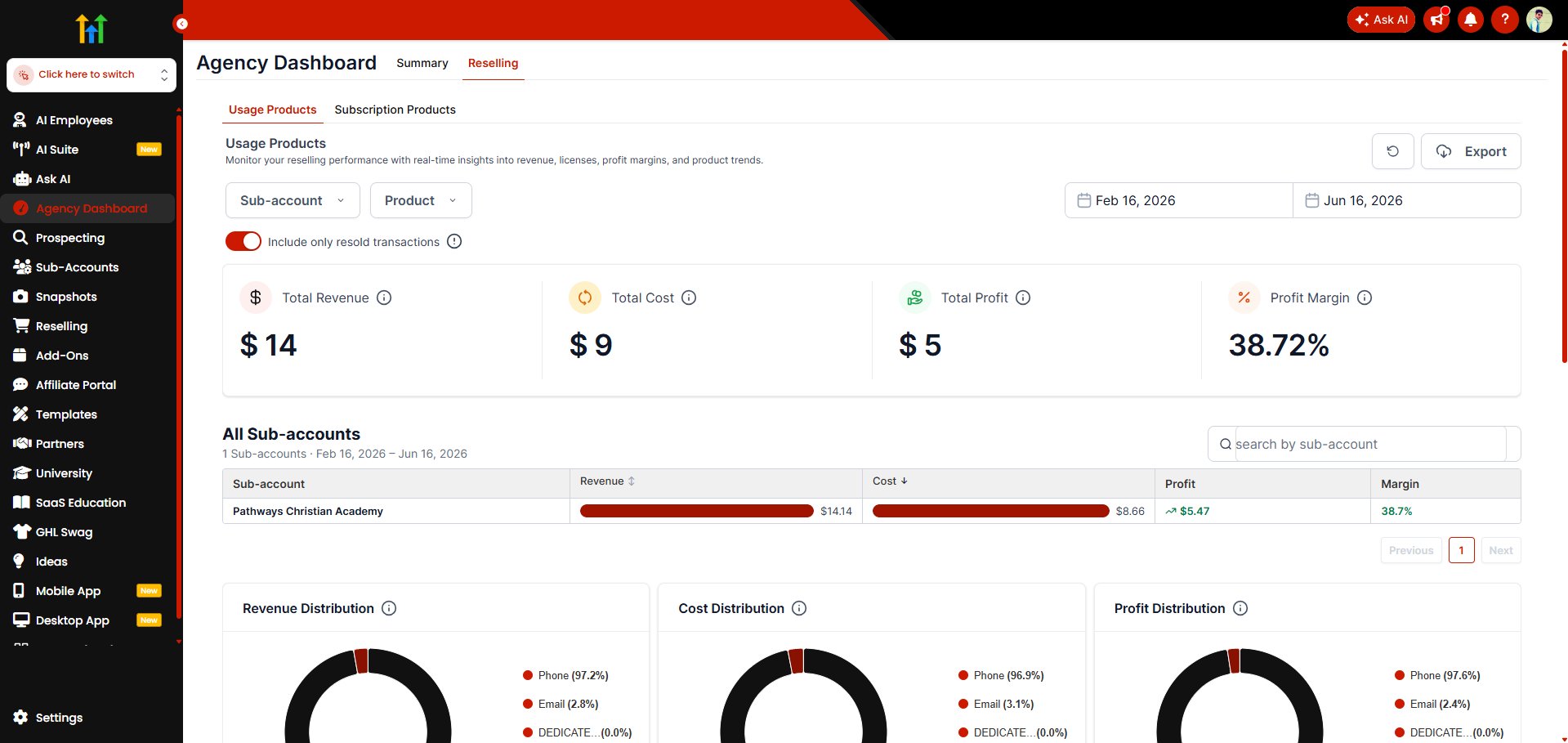
Task: Click the search by sub-account field
Action: (x=1364, y=444)
